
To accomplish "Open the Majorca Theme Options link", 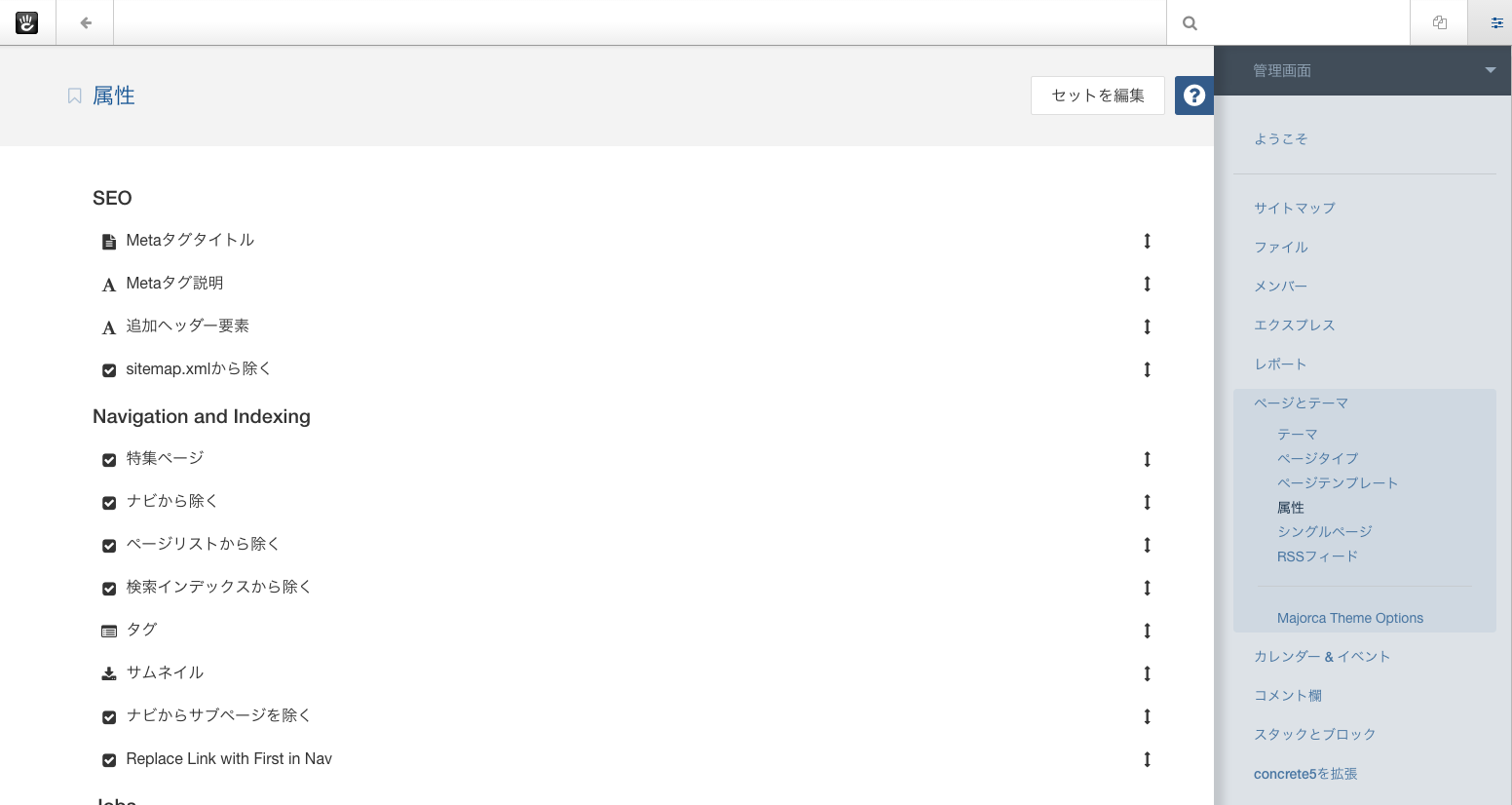I will [x=1350, y=618].
